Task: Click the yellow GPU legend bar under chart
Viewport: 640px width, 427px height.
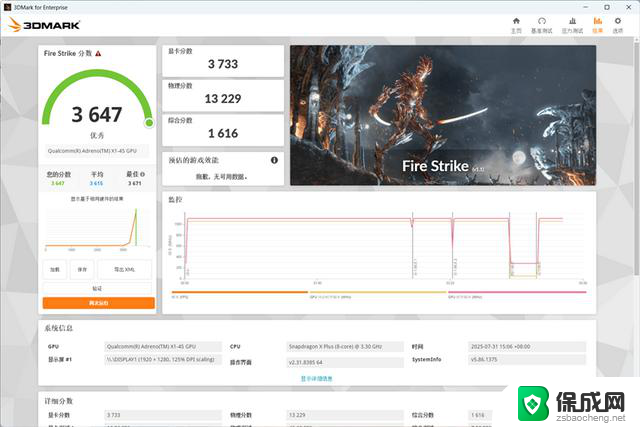Action: pyautogui.click(x=378, y=292)
